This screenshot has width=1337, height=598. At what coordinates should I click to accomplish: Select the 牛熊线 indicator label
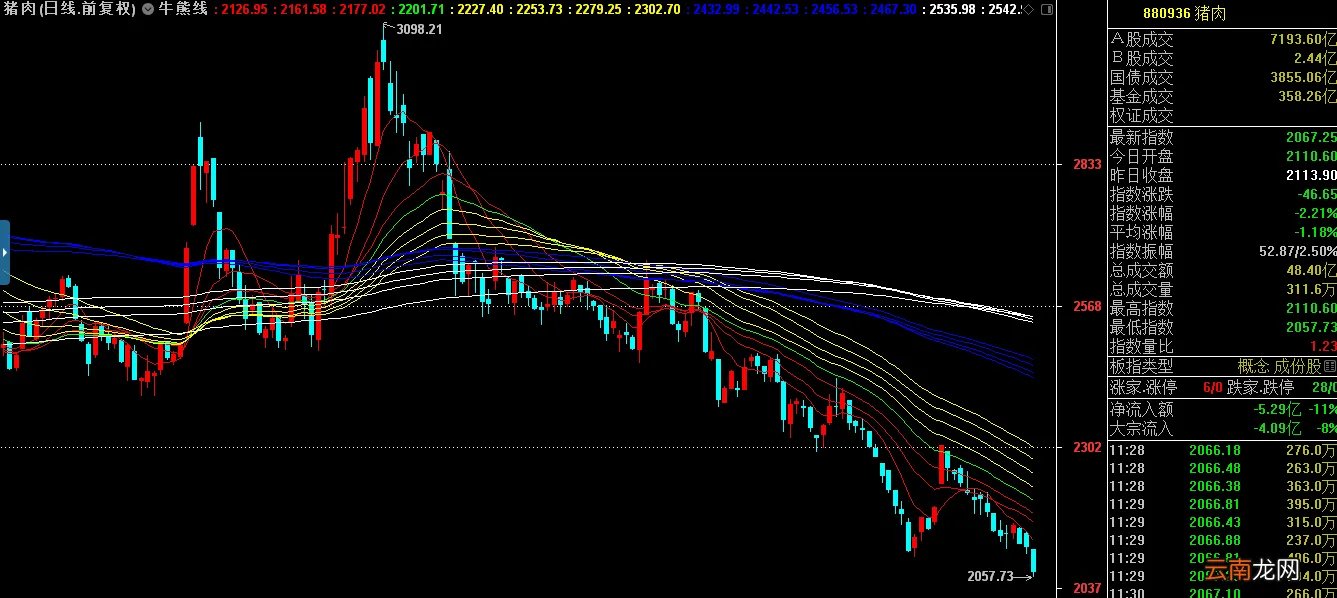pyautogui.click(x=184, y=9)
